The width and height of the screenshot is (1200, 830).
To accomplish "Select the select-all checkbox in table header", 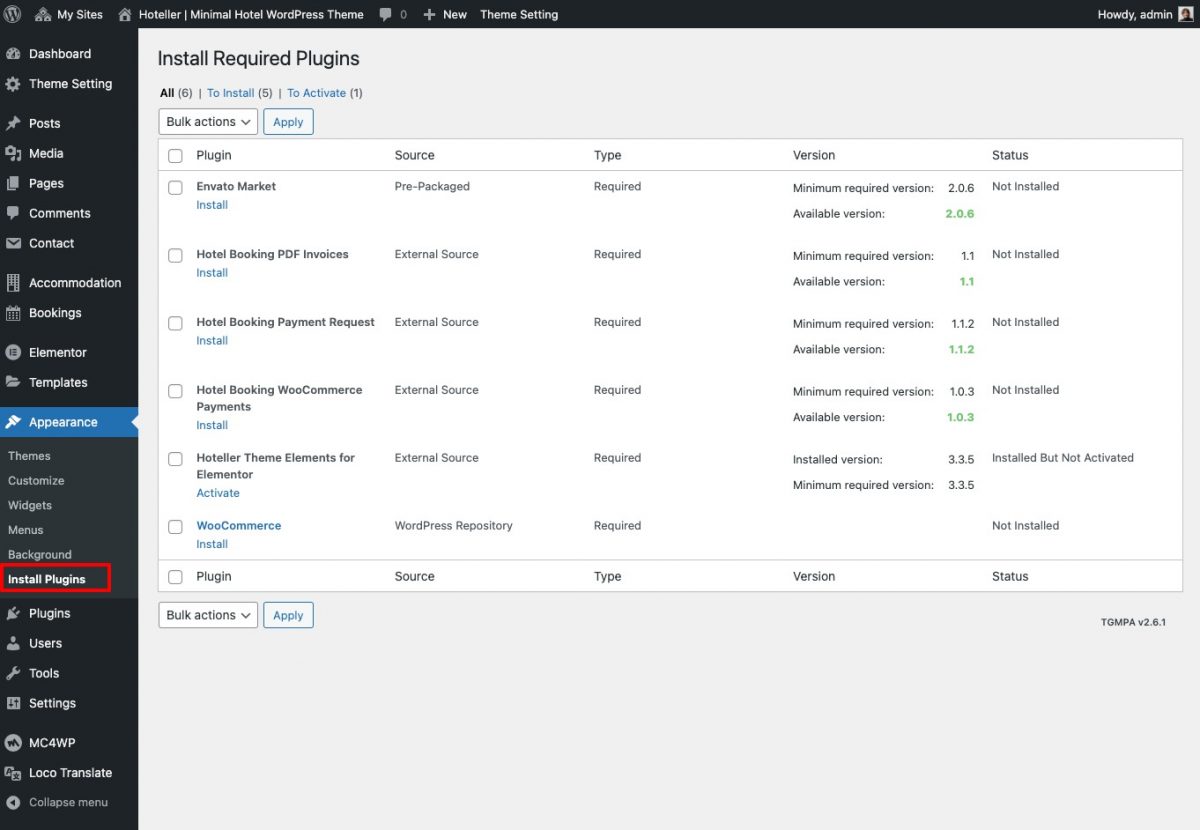I will click(175, 155).
